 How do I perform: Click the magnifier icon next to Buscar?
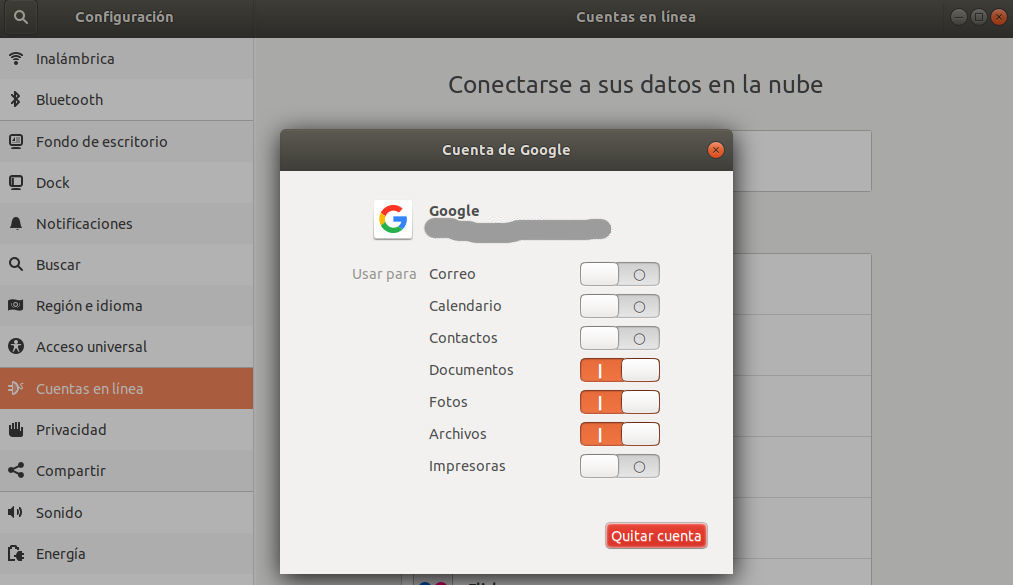[16, 264]
